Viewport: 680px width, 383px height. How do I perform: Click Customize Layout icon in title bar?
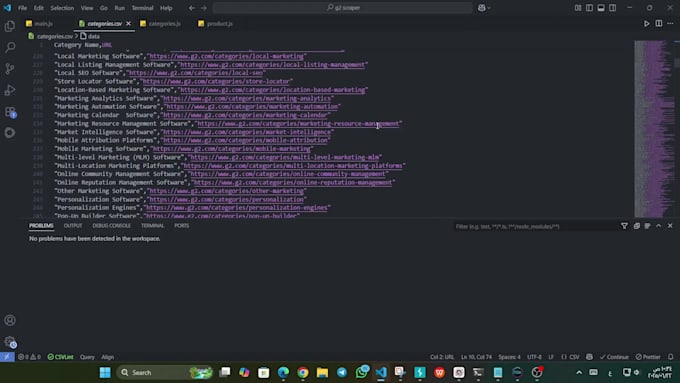pos(578,8)
